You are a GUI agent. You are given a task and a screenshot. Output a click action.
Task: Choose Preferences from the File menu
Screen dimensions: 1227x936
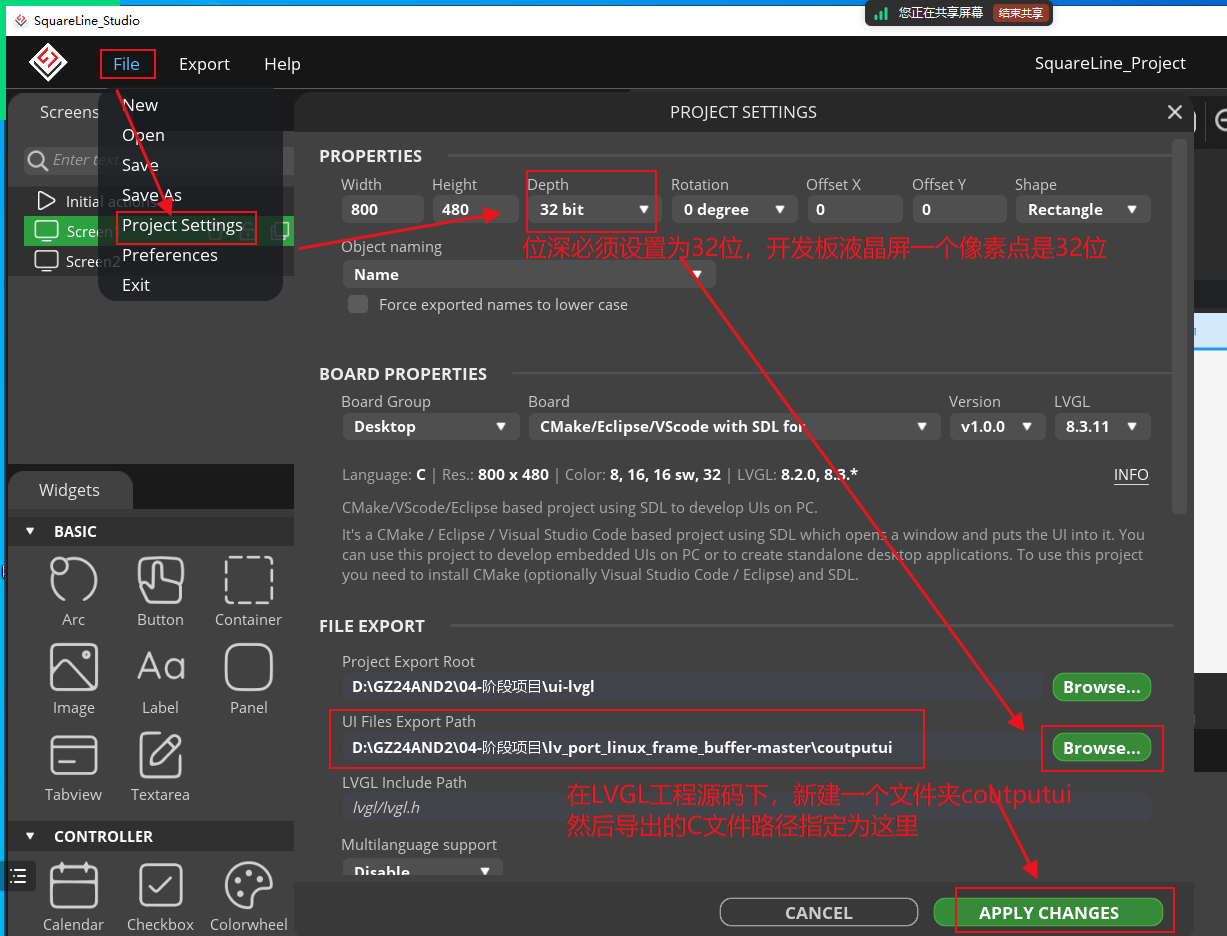170,255
